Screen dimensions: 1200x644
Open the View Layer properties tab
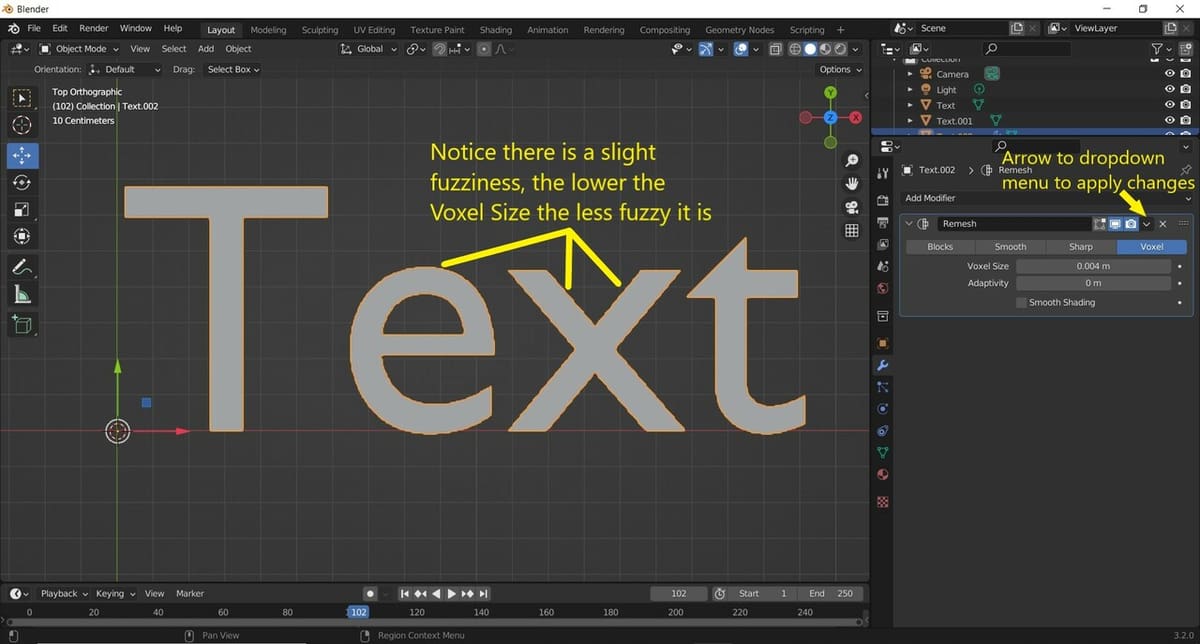pyautogui.click(x=883, y=245)
